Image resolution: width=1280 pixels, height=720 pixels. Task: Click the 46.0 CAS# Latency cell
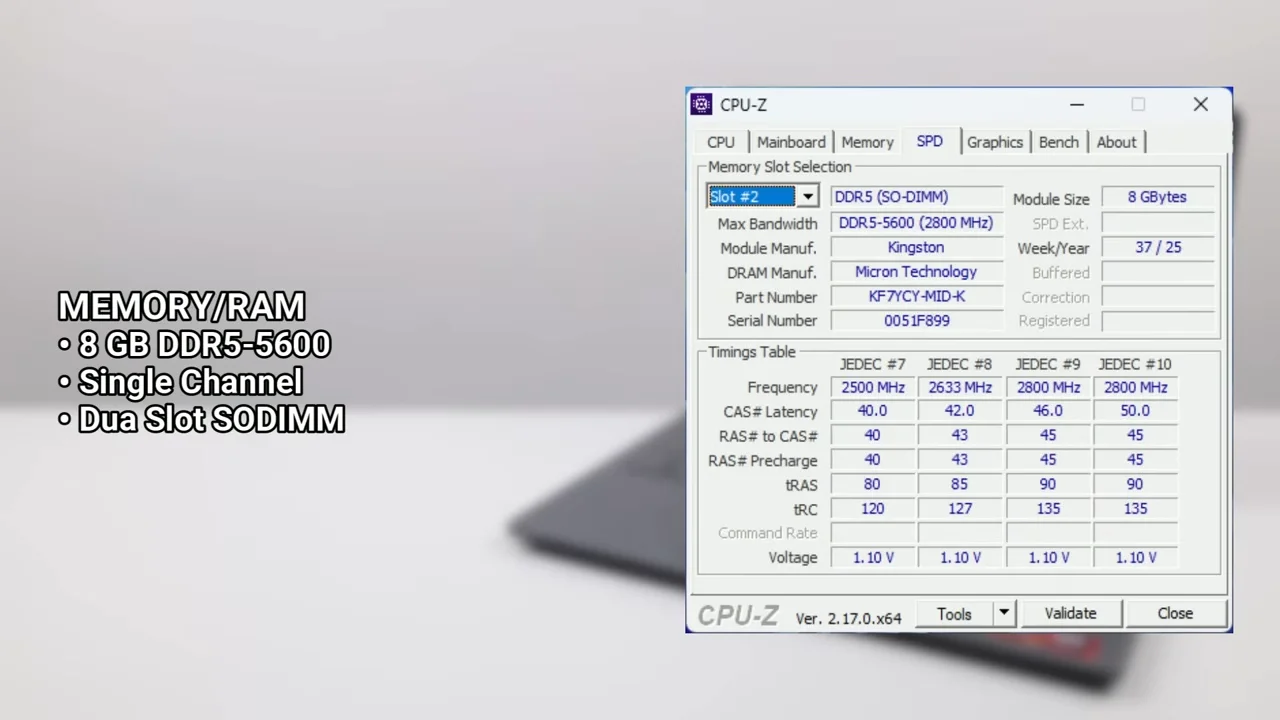[x=1047, y=411]
